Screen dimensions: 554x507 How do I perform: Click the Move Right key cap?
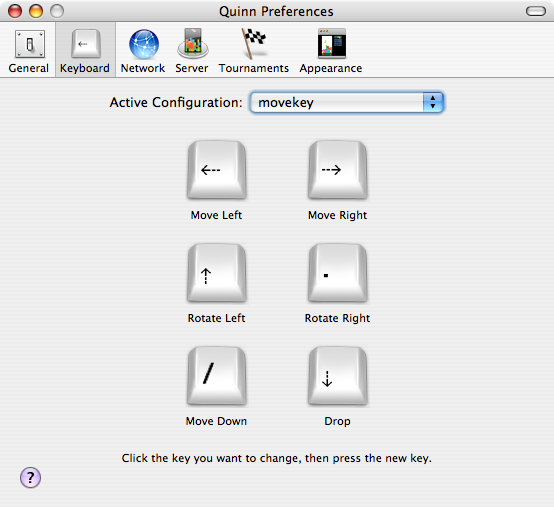(x=338, y=170)
